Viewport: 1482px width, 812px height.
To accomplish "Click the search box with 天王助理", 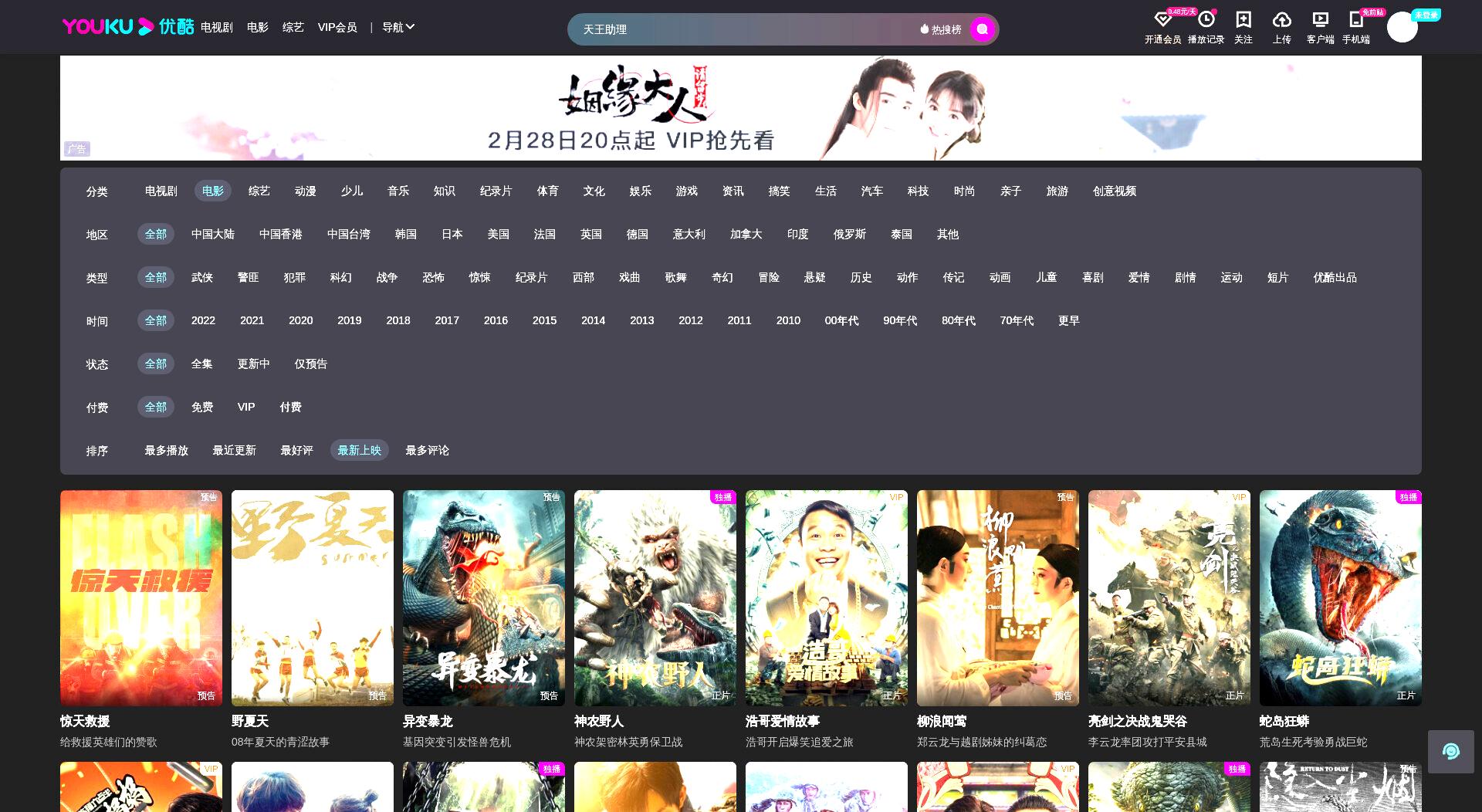I will point(741,29).
